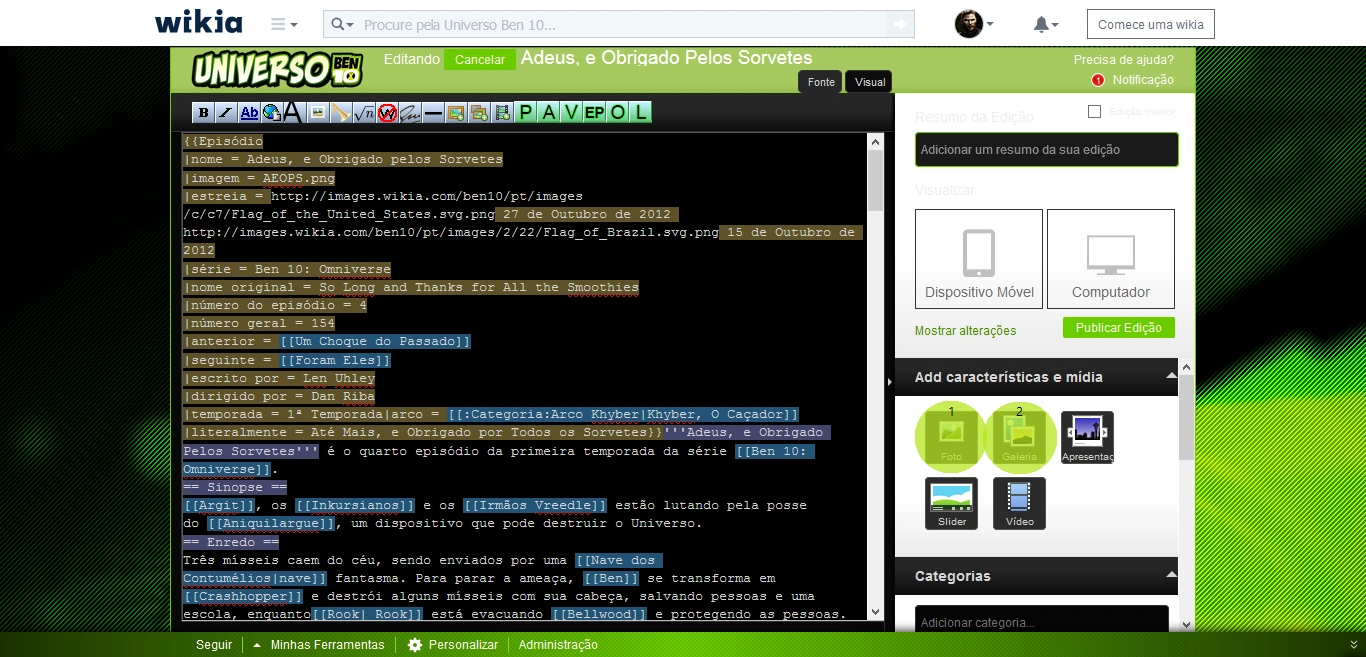Expand search scope magnifier dropdown
Image resolution: width=1366 pixels, height=657 pixels.
[343, 24]
